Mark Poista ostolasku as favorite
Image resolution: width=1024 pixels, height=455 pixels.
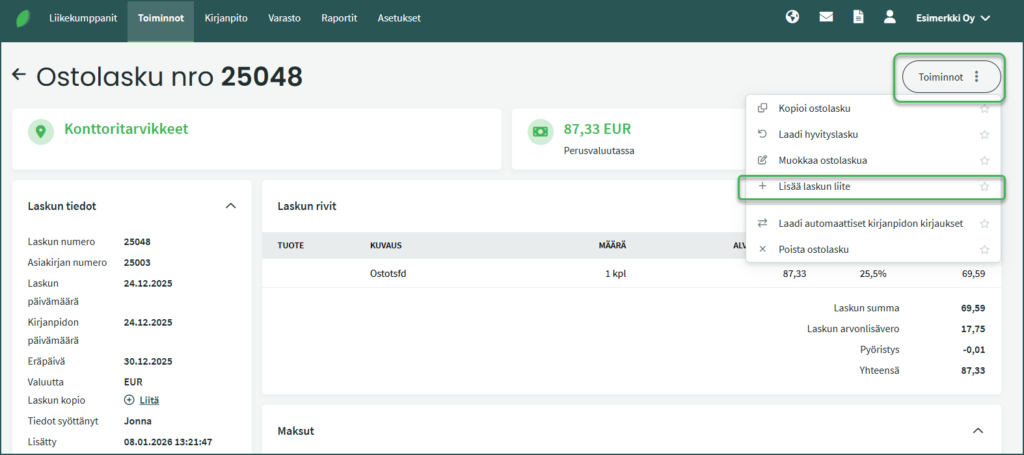click(x=984, y=250)
